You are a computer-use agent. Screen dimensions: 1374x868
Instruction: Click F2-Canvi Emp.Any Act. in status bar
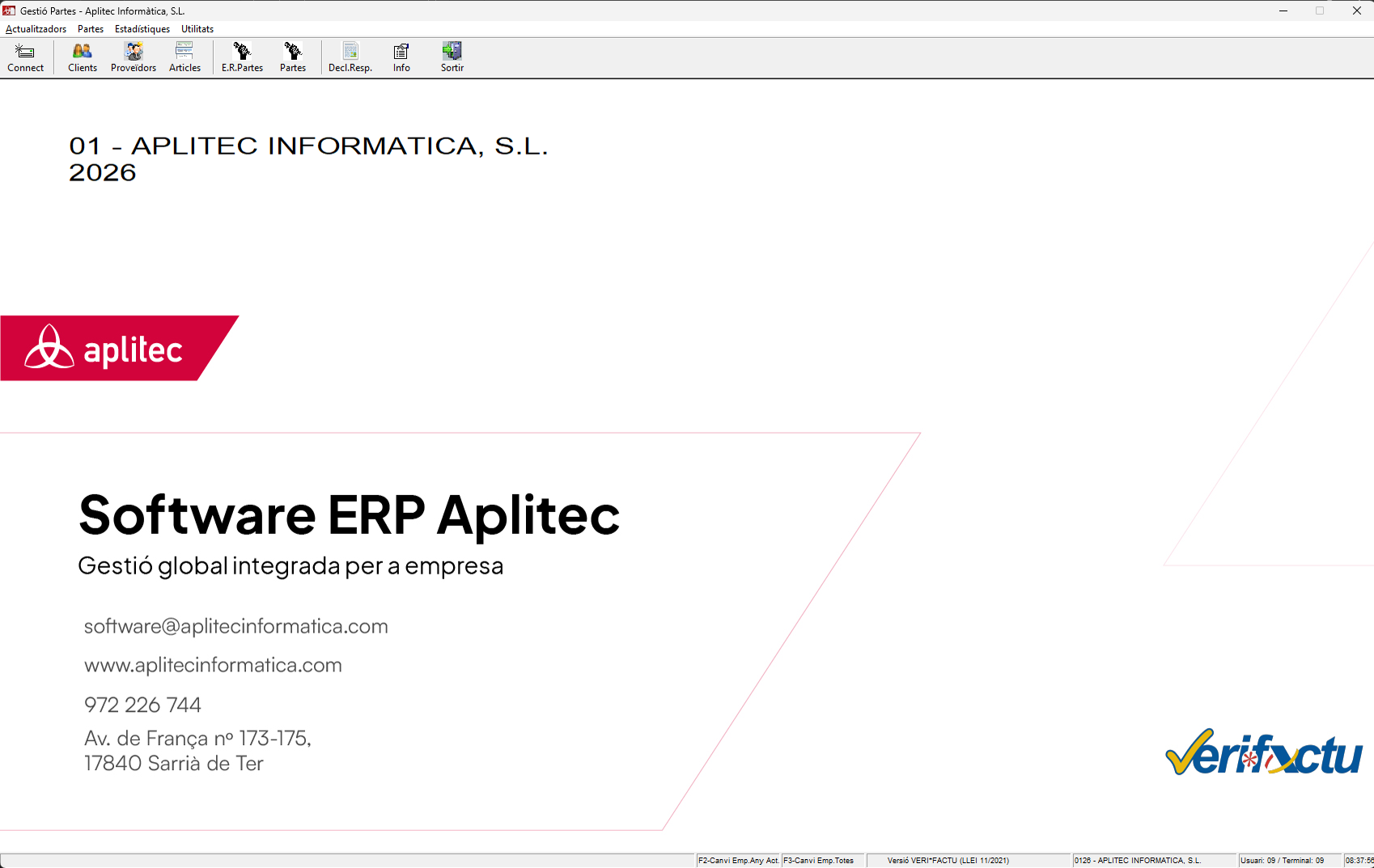739,860
